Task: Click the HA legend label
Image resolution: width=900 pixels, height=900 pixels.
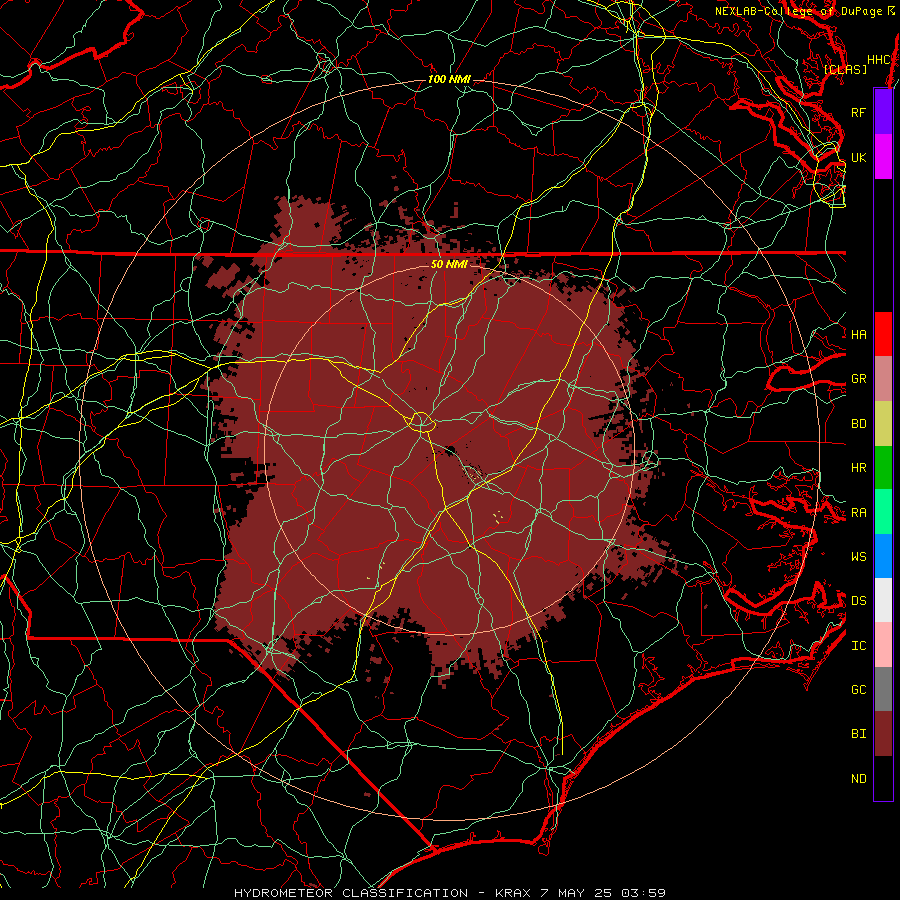Action: click(859, 334)
